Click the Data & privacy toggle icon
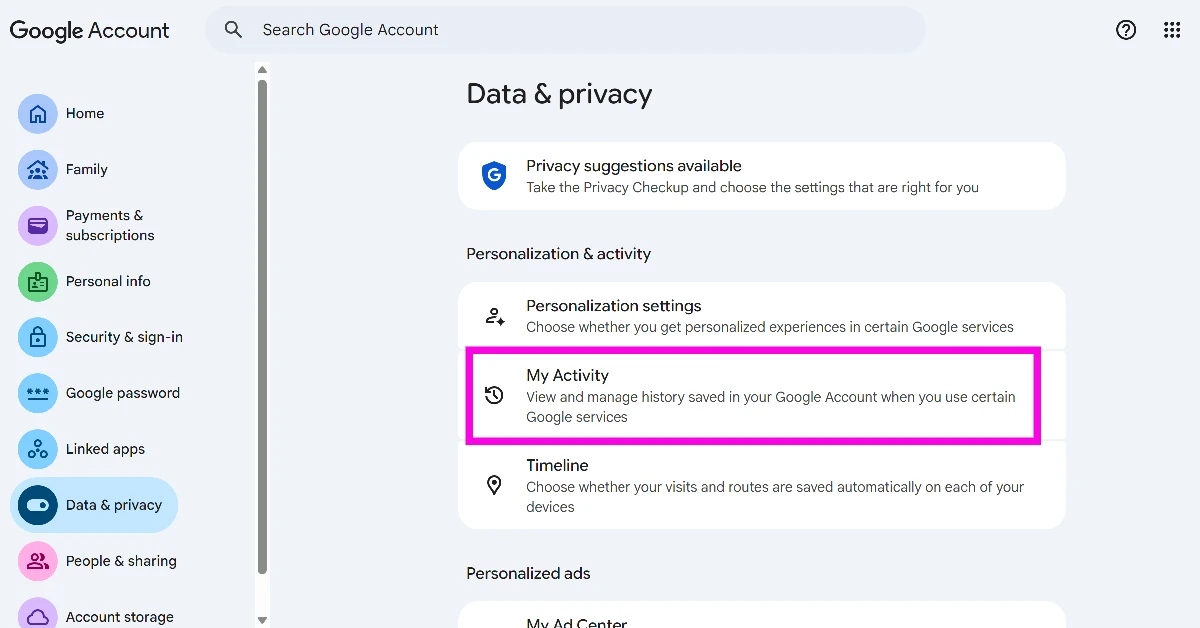 (x=38, y=505)
